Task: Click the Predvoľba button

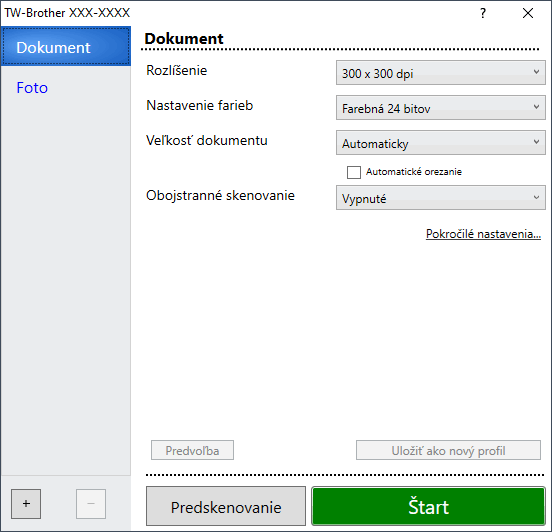Action: pyautogui.click(x=192, y=450)
